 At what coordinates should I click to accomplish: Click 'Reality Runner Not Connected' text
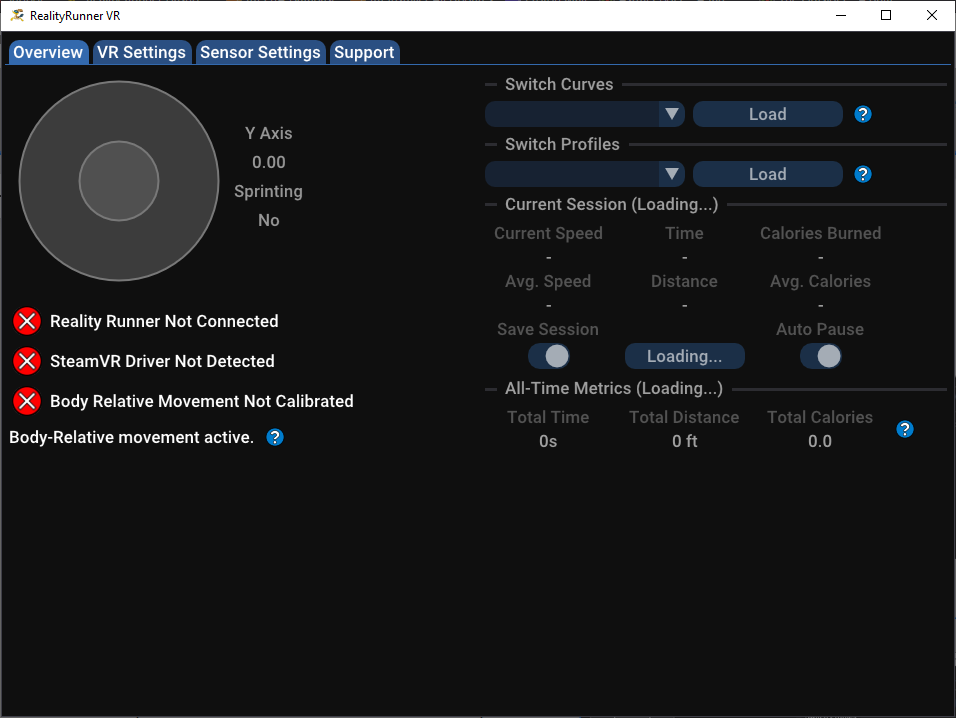(x=164, y=321)
